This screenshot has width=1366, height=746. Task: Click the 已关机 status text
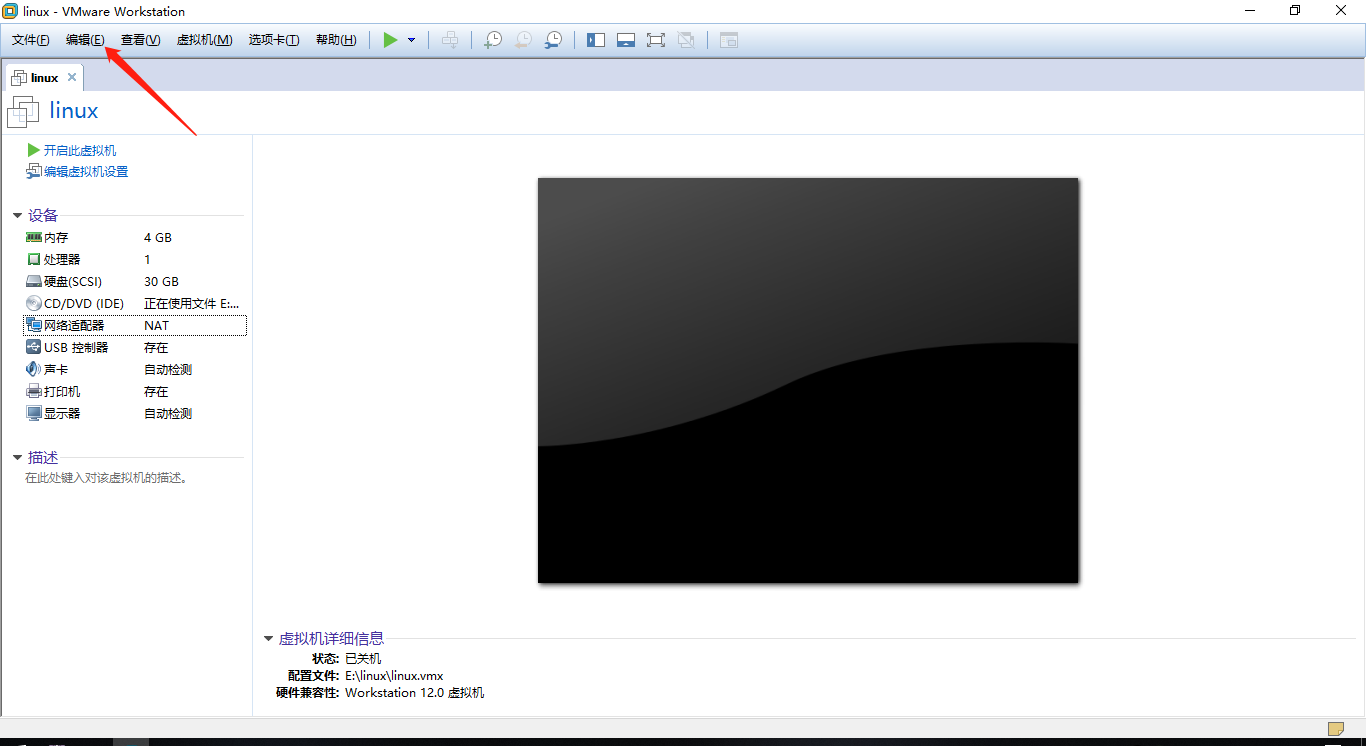tap(363, 659)
